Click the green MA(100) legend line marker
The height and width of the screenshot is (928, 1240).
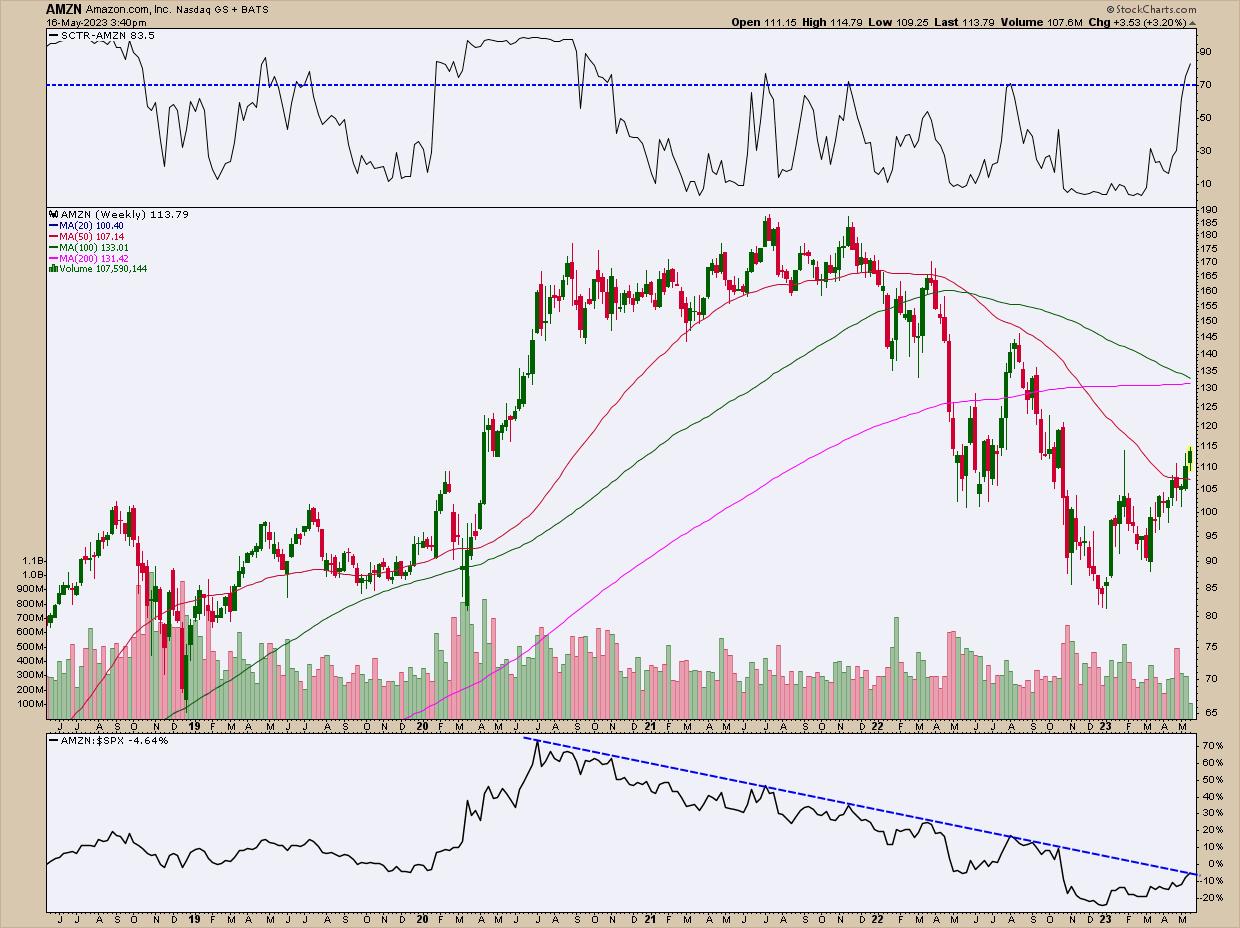coord(53,248)
